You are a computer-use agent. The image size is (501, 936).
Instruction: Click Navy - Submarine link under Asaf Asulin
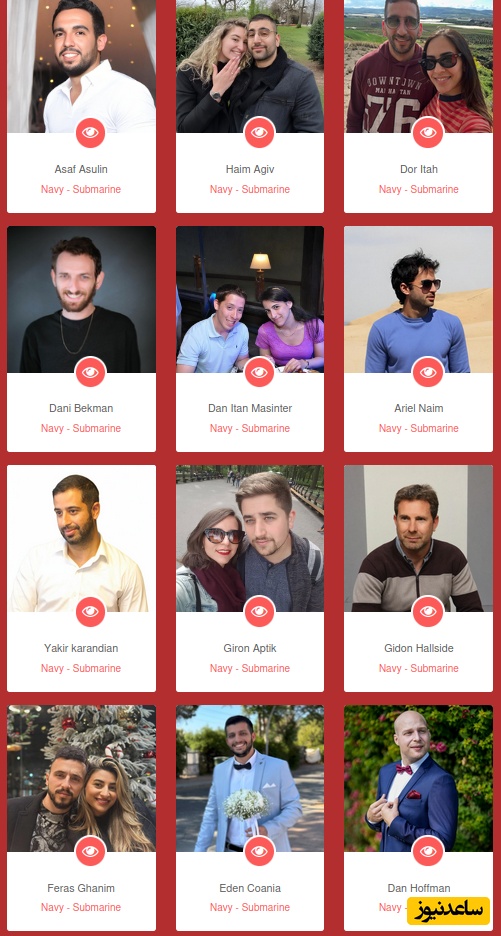point(81,189)
